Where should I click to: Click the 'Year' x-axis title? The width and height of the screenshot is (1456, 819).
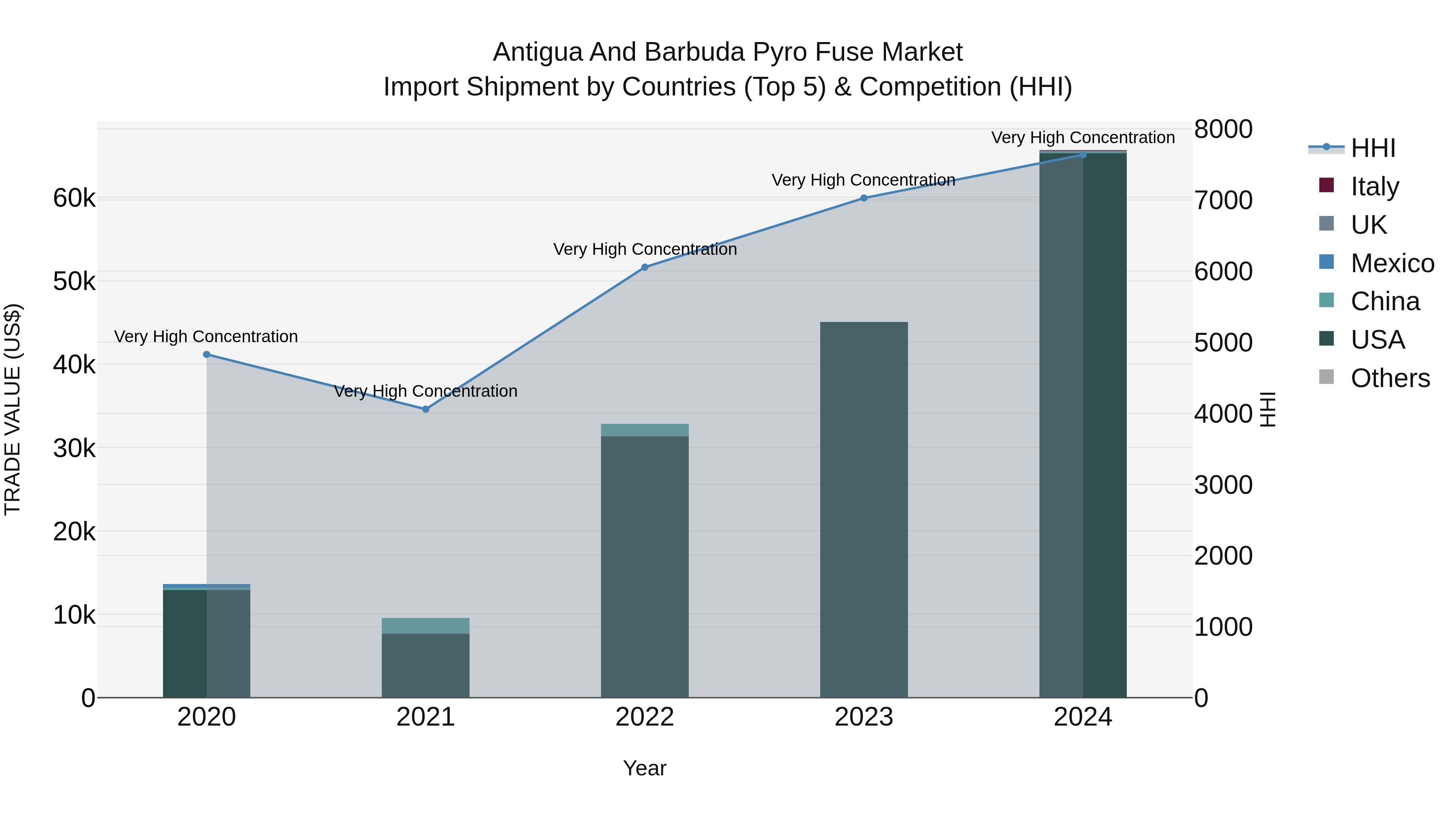pyautogui.click(x=645, y=768)
